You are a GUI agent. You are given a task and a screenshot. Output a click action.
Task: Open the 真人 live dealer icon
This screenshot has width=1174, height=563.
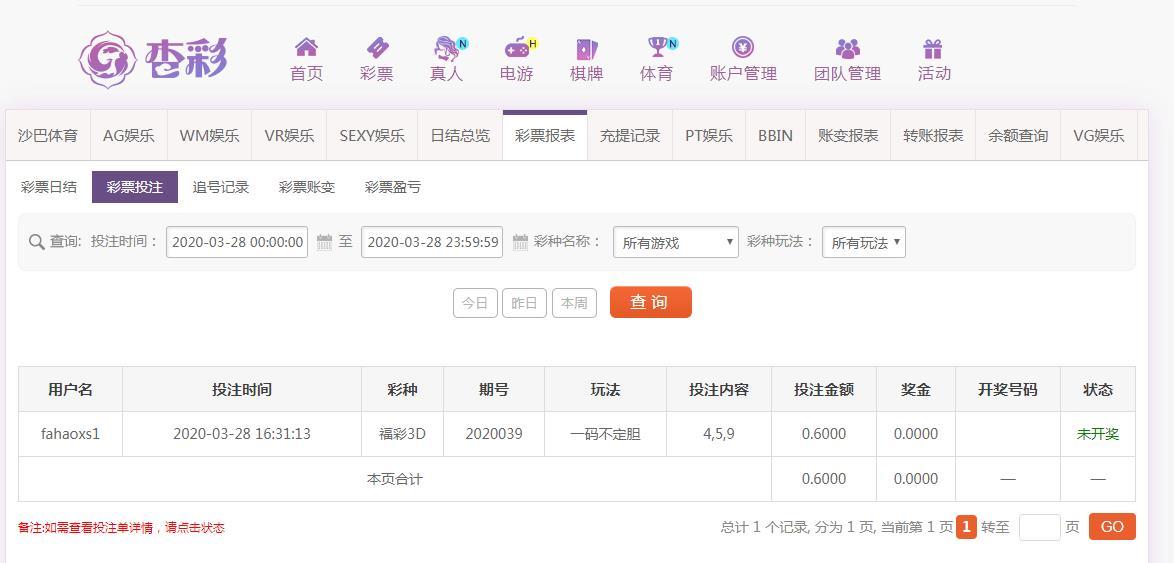pyautogui.click(x=448, y=48)
